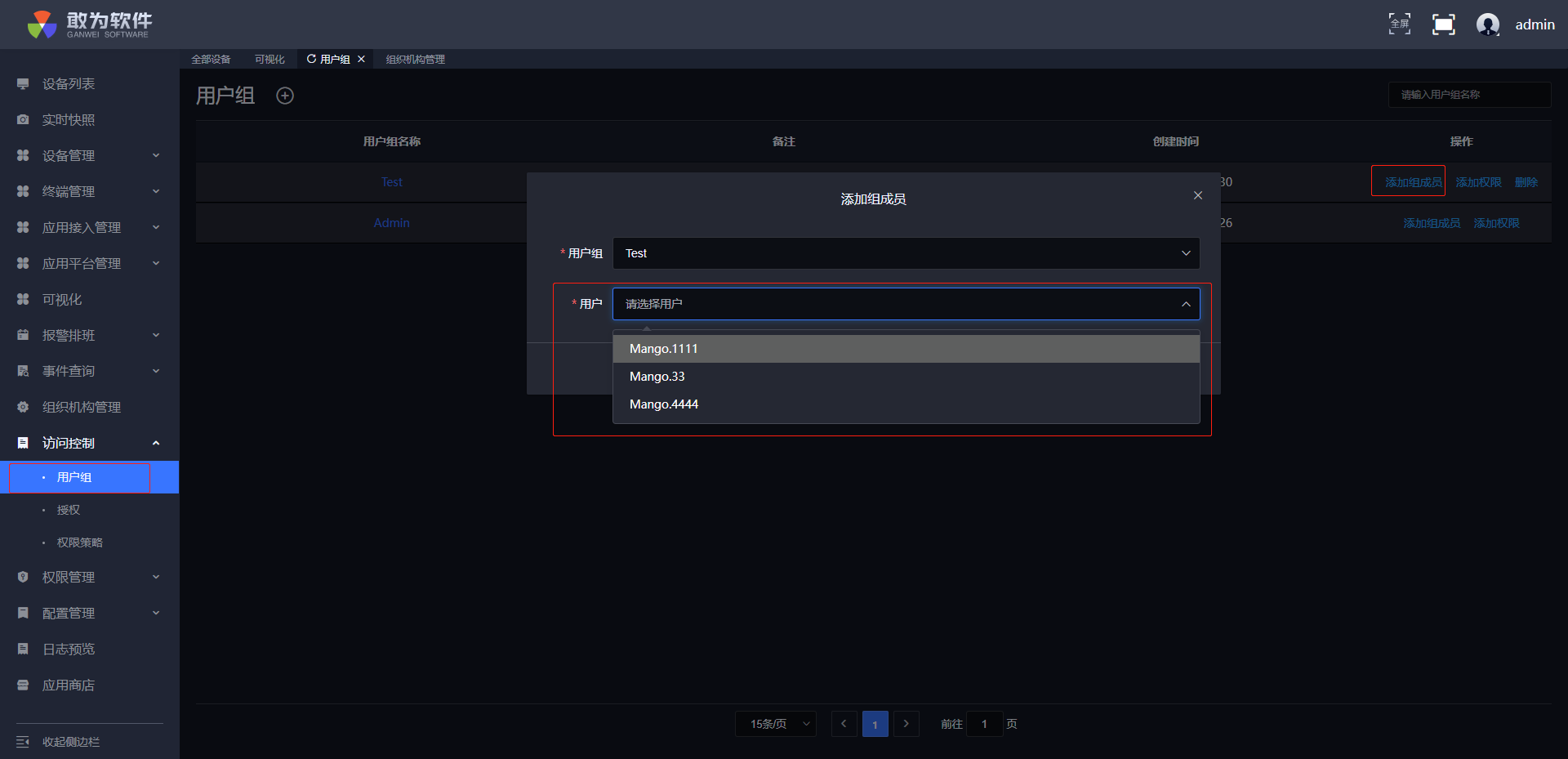Close the 添加组成员 dialog
This screenshot has height=759, width=1568.
(x=1198, y=195)
